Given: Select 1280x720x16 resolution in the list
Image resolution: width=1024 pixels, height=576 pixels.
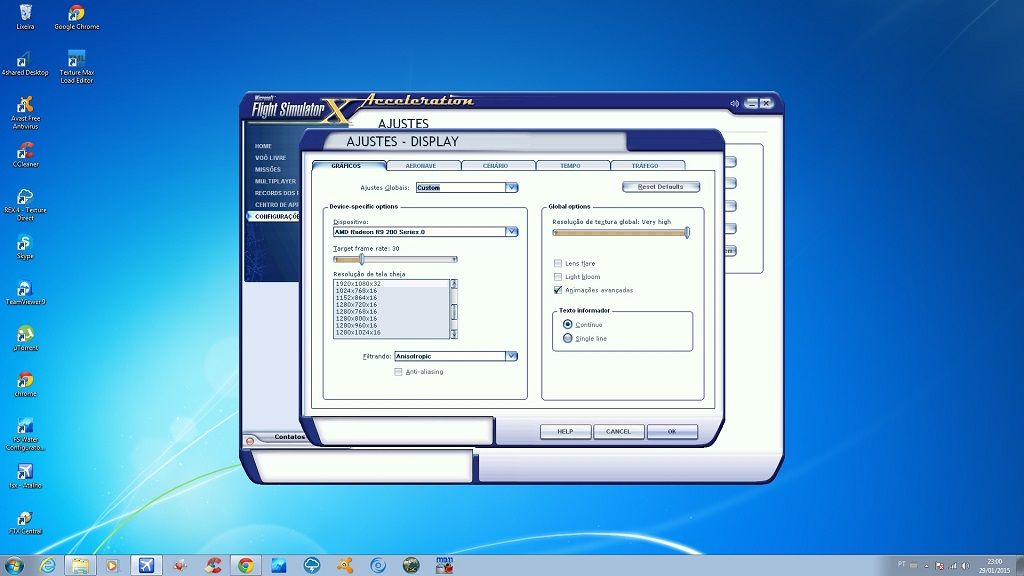Looking at the screenshot, I should point(391,304).
